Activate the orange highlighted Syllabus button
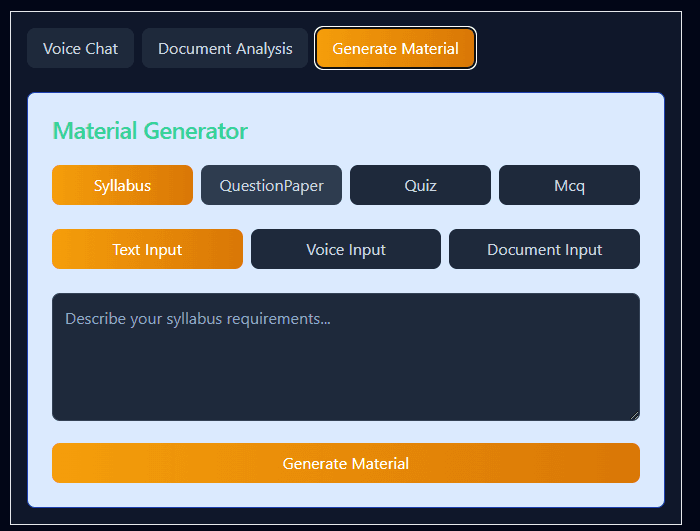Screen dimensions: 700x531 pos(122,185)
